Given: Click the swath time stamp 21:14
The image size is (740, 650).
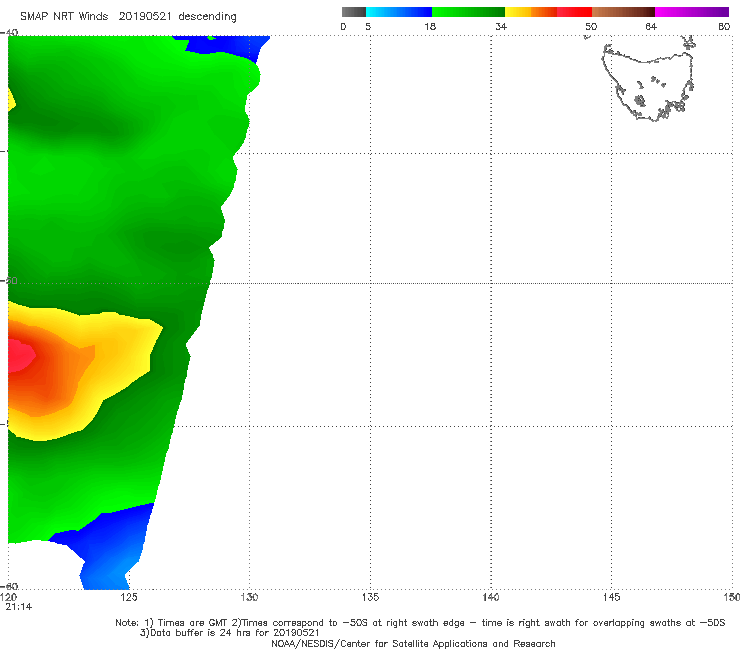Looking at the screenshot, I should coord(18,607).
